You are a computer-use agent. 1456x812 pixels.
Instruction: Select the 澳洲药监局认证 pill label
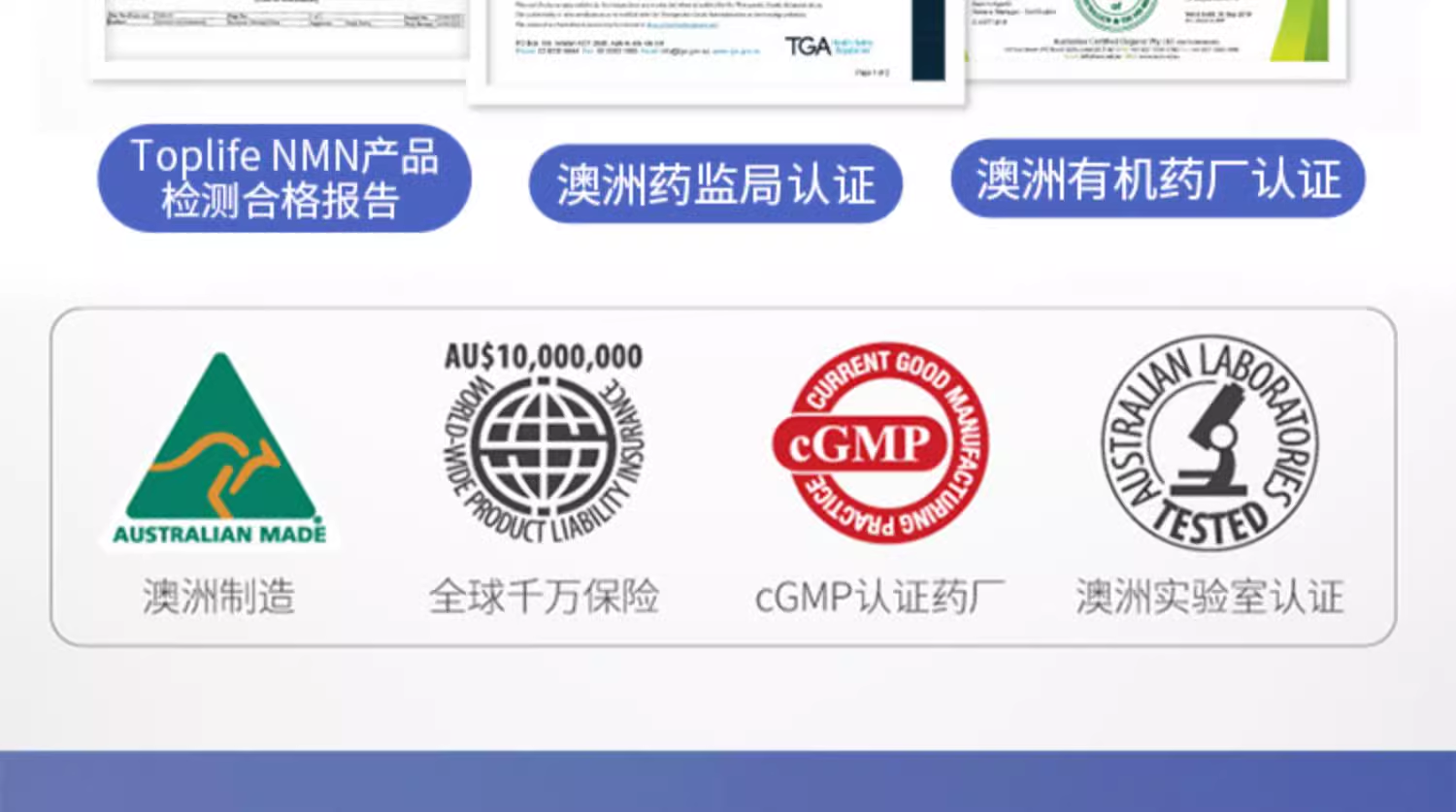715,183
